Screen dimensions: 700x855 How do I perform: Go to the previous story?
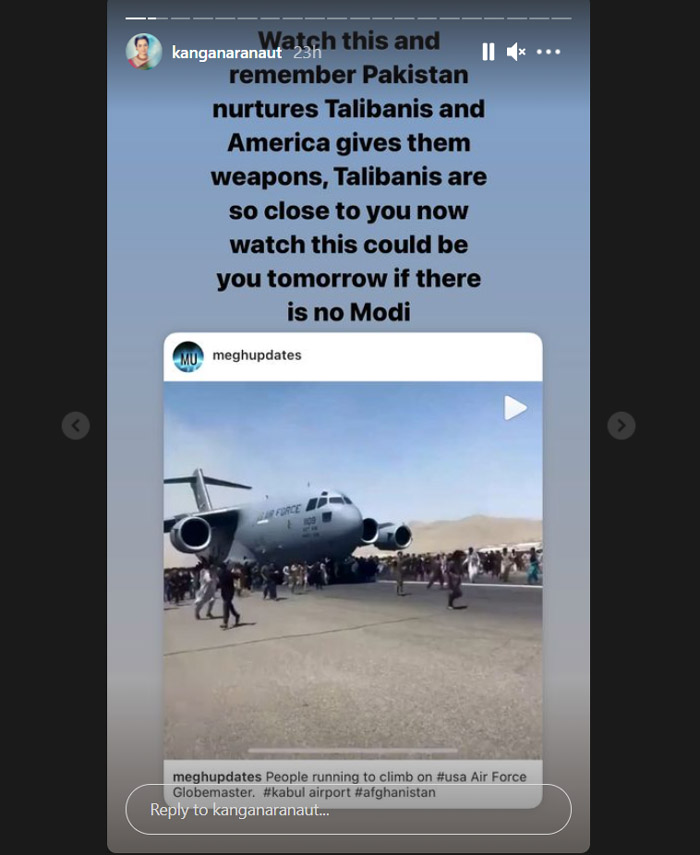click(x=76, y=425)
